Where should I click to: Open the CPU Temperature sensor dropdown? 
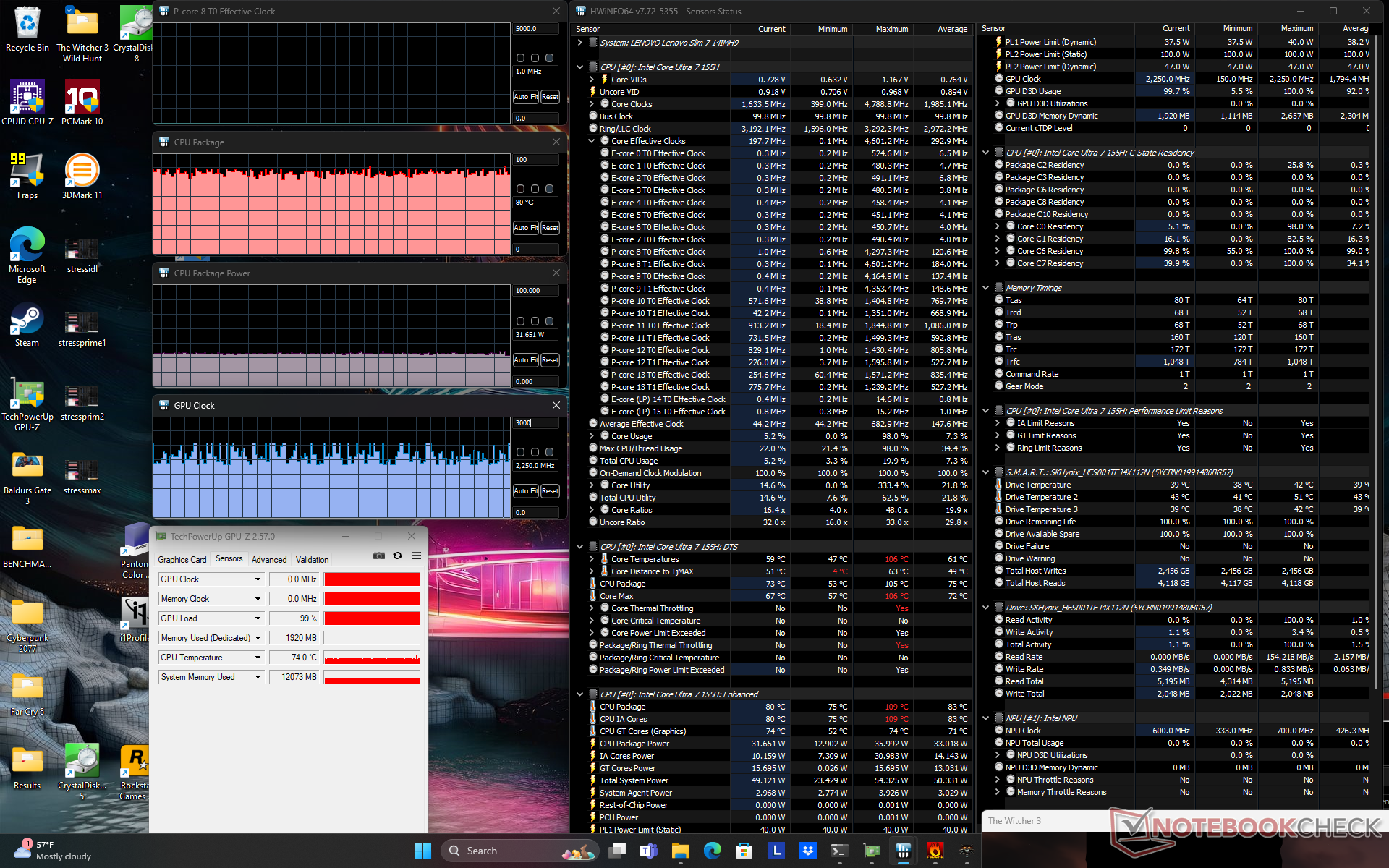[x=258, y=658]
